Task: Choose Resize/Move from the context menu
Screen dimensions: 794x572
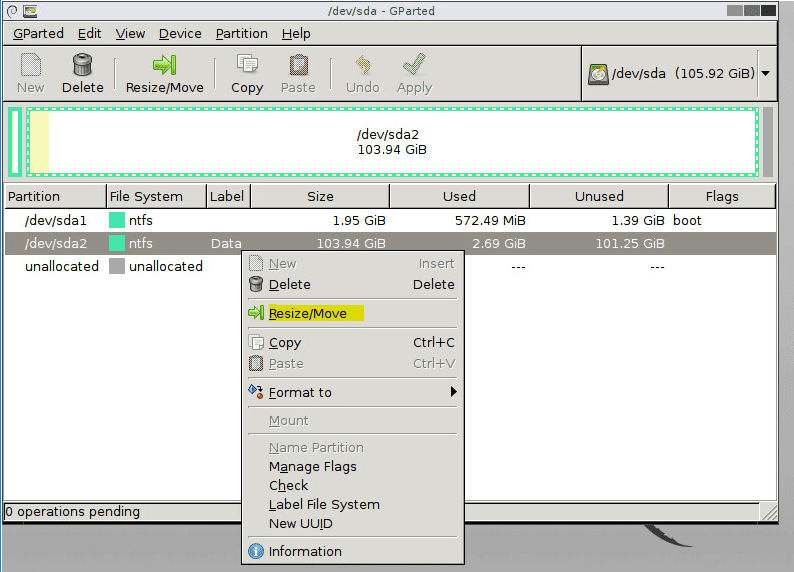Action: 352,313
